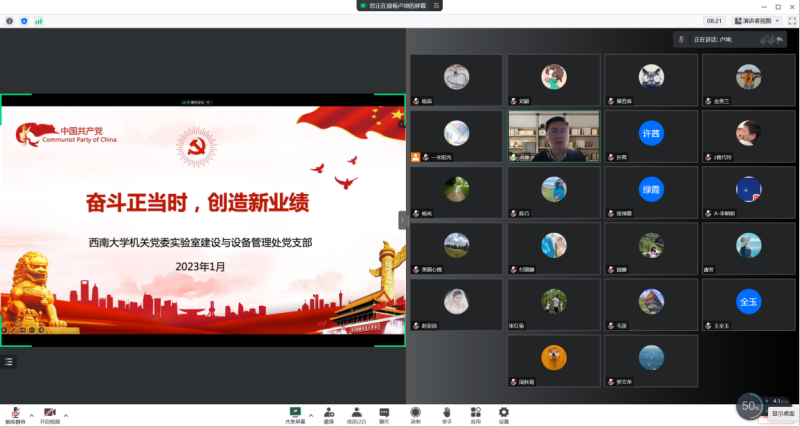Open the list menu icon below the shared slide

click(x=8, y=362)
